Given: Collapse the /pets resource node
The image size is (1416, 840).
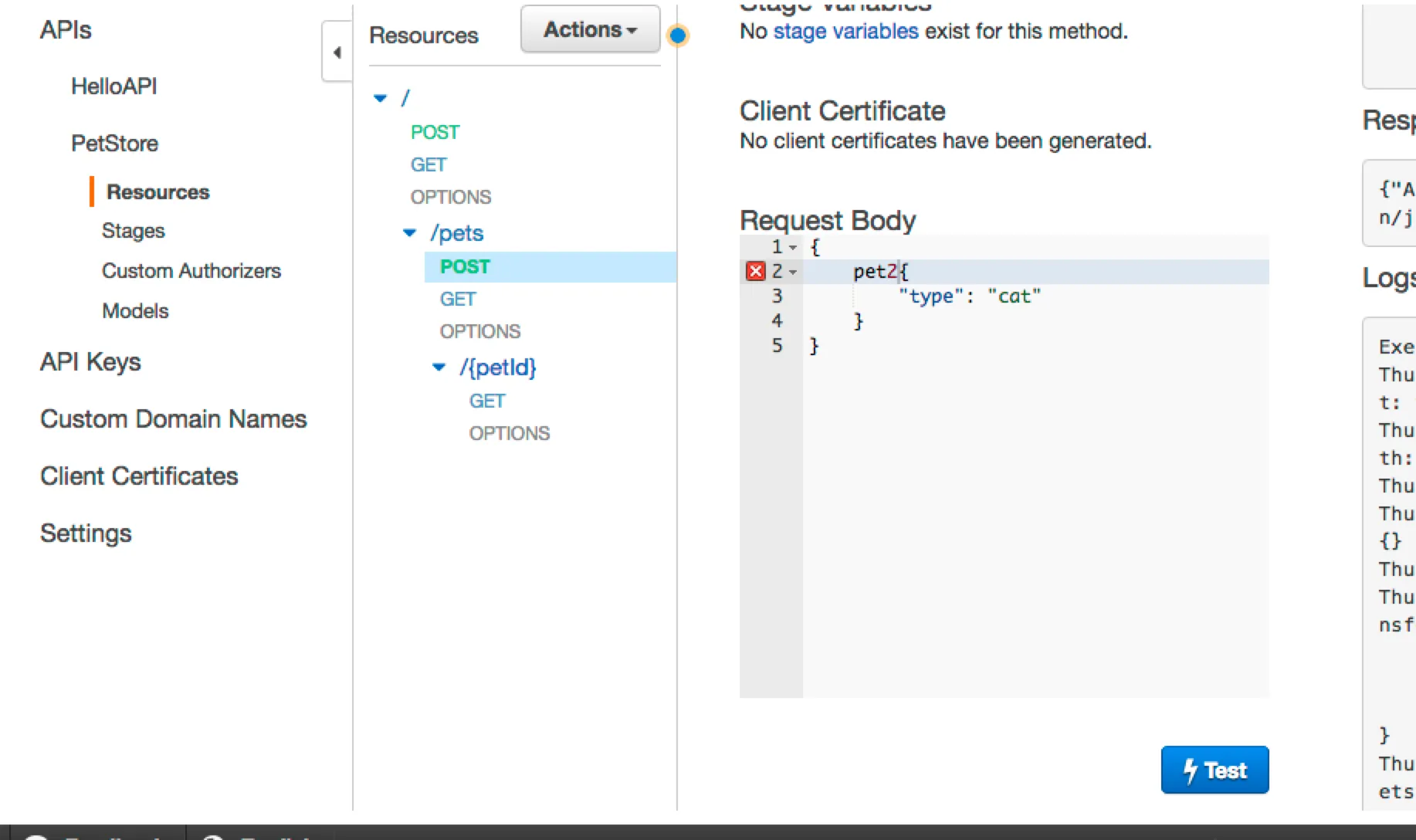Looking at the screenshot, I should [x=409, y=233].
